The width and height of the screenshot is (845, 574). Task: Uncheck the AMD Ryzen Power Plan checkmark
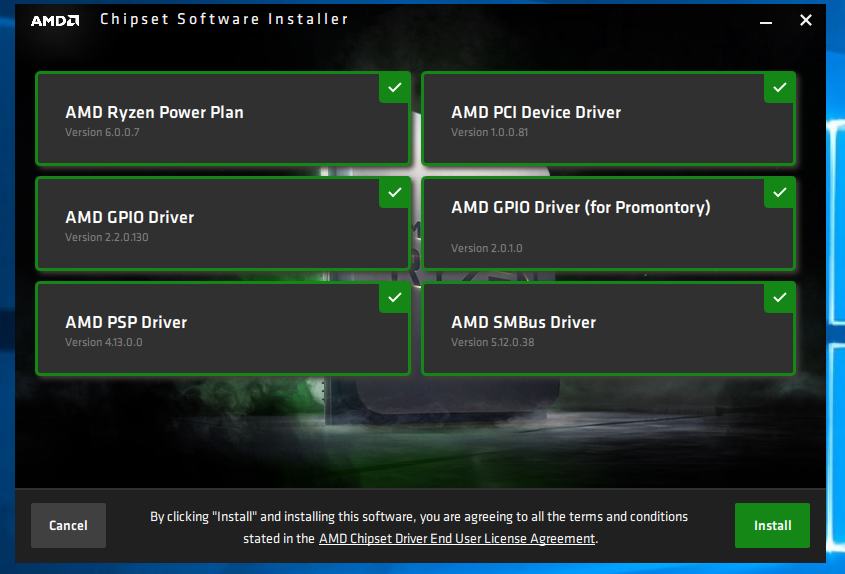coord(394,88)
